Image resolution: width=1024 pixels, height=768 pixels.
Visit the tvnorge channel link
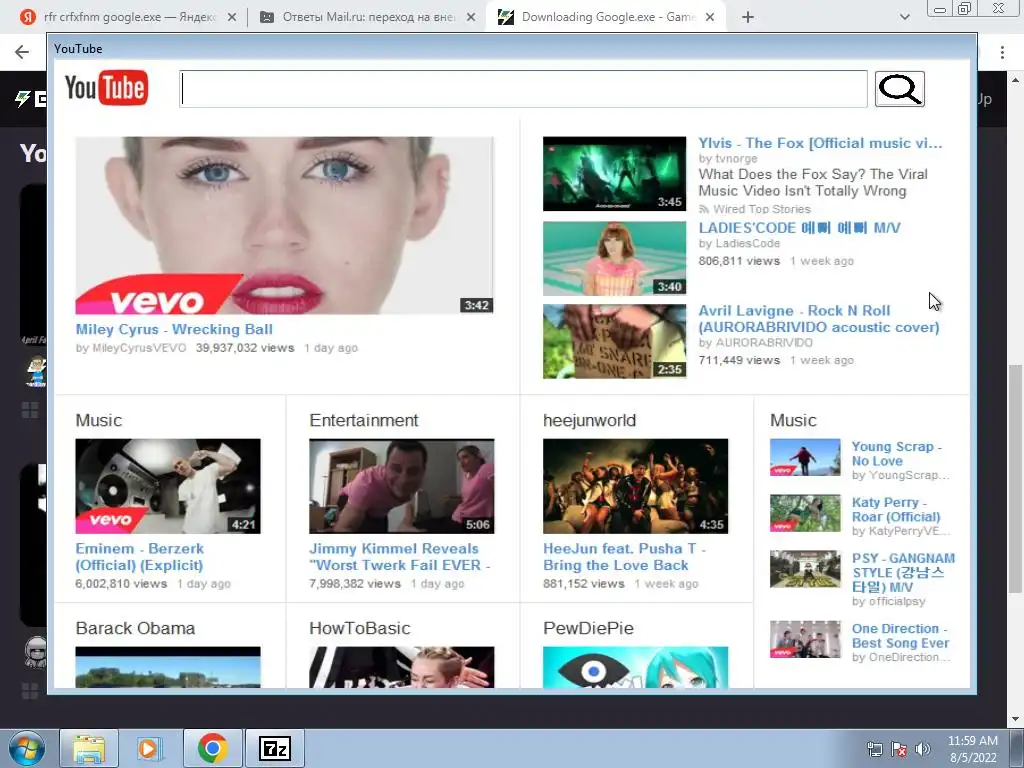click(x=735, y=159)
